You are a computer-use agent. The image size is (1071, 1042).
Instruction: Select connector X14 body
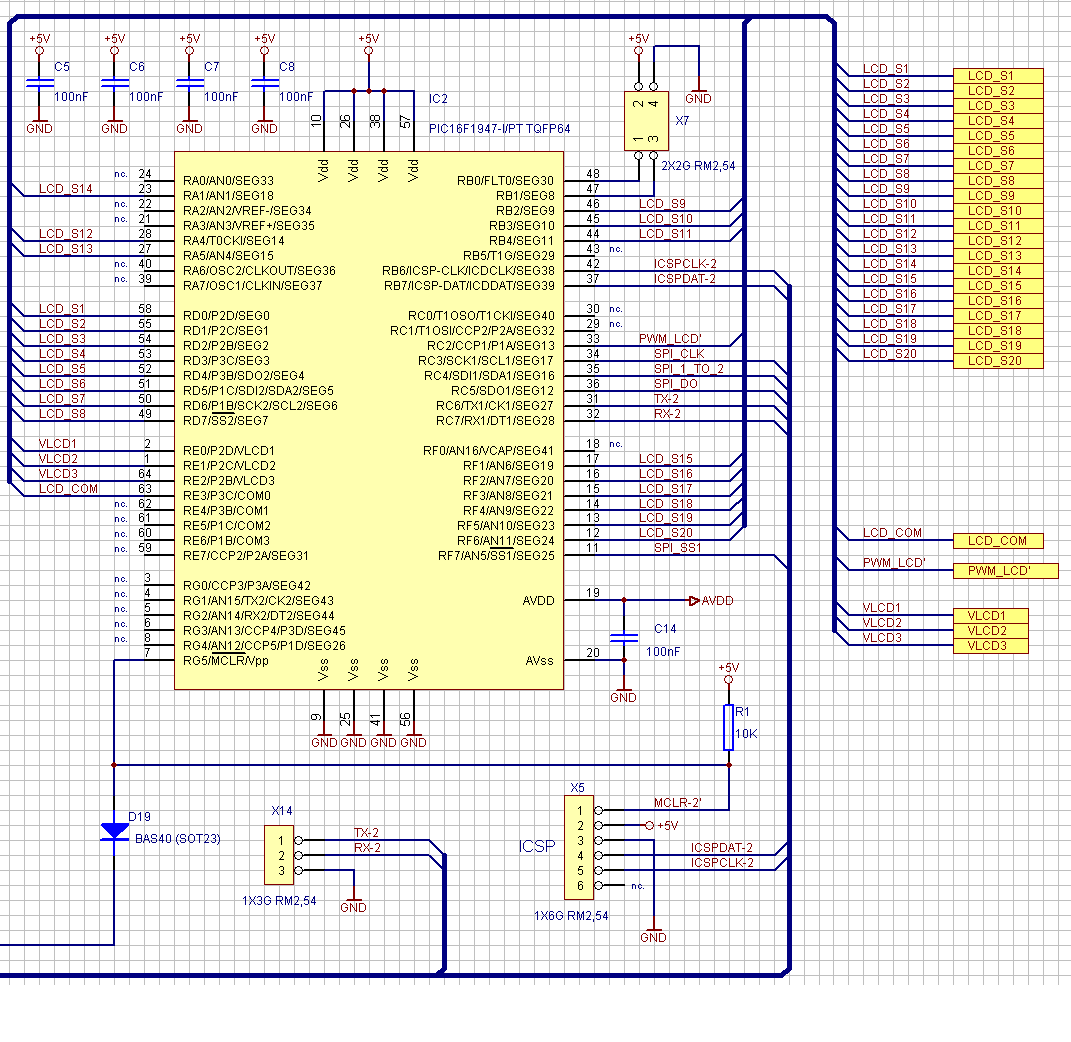(x=279, y=855)
